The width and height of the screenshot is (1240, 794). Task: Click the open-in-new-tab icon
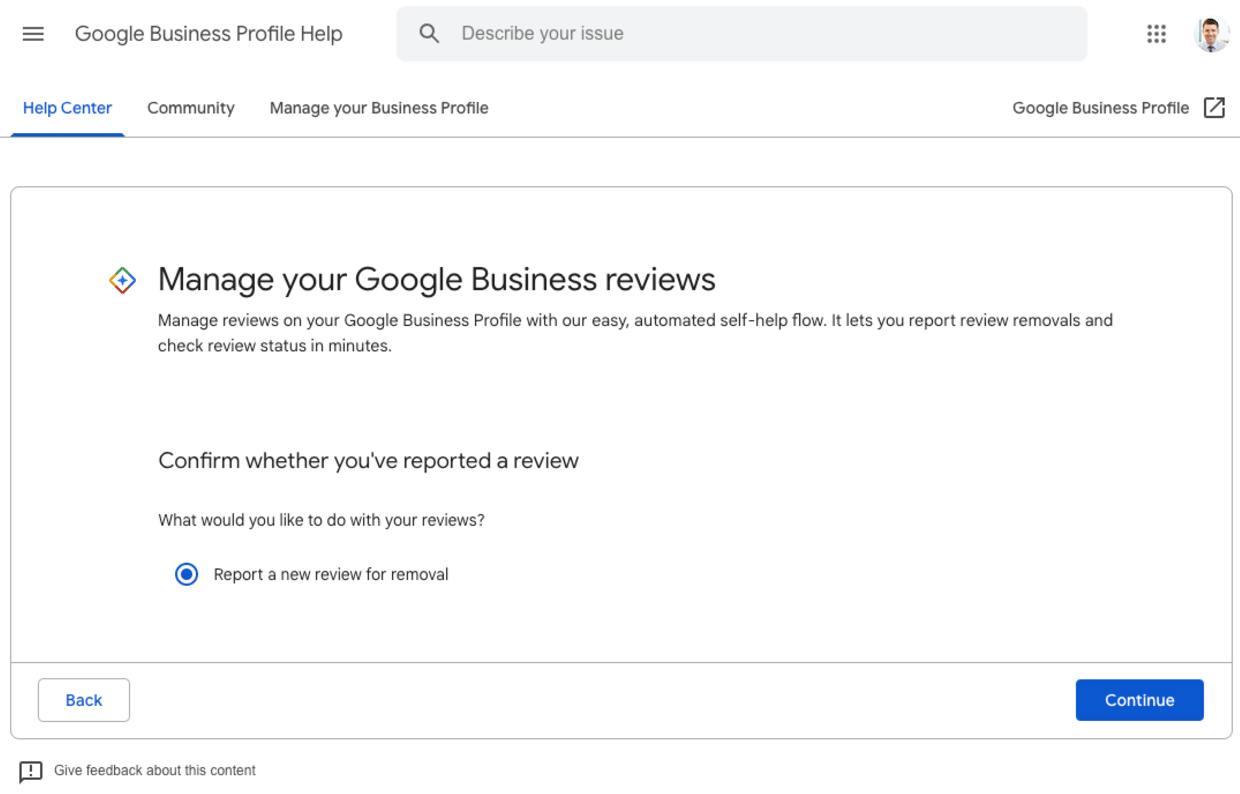(x=1214, y=108)
